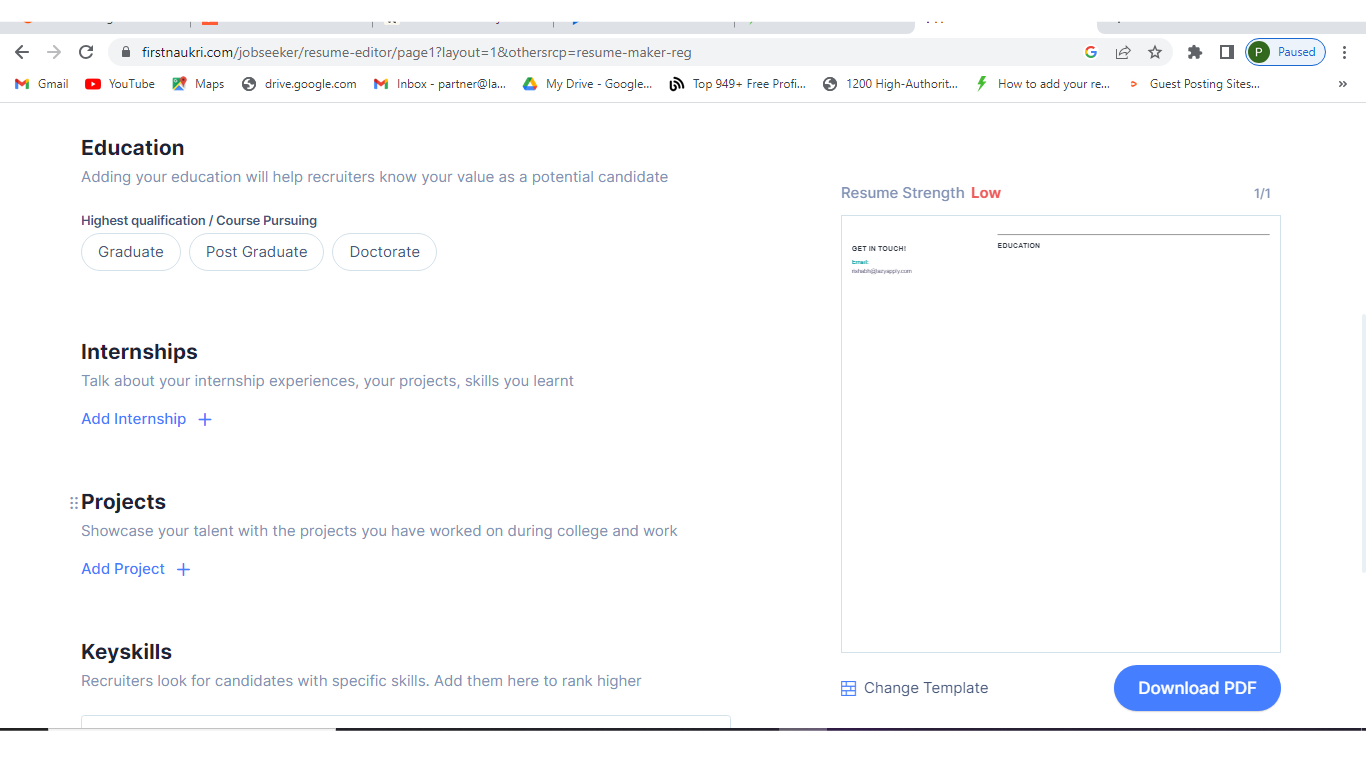1366x768 pixels.
Task: Open Chrome's three-dot menu
Action: tap(1345, 52)
